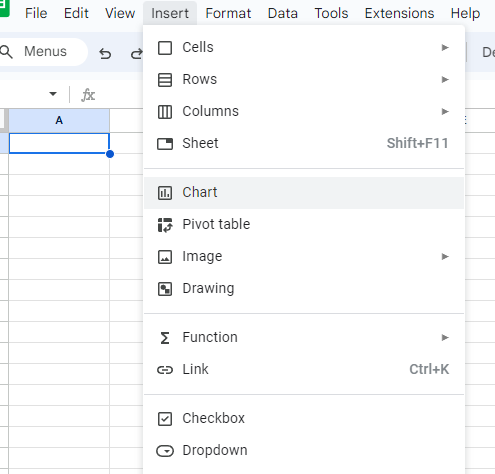This screenshot has width=495, height=474.
Task: Click the checkbox icon beside Checkbox
Action: [165, 419]
